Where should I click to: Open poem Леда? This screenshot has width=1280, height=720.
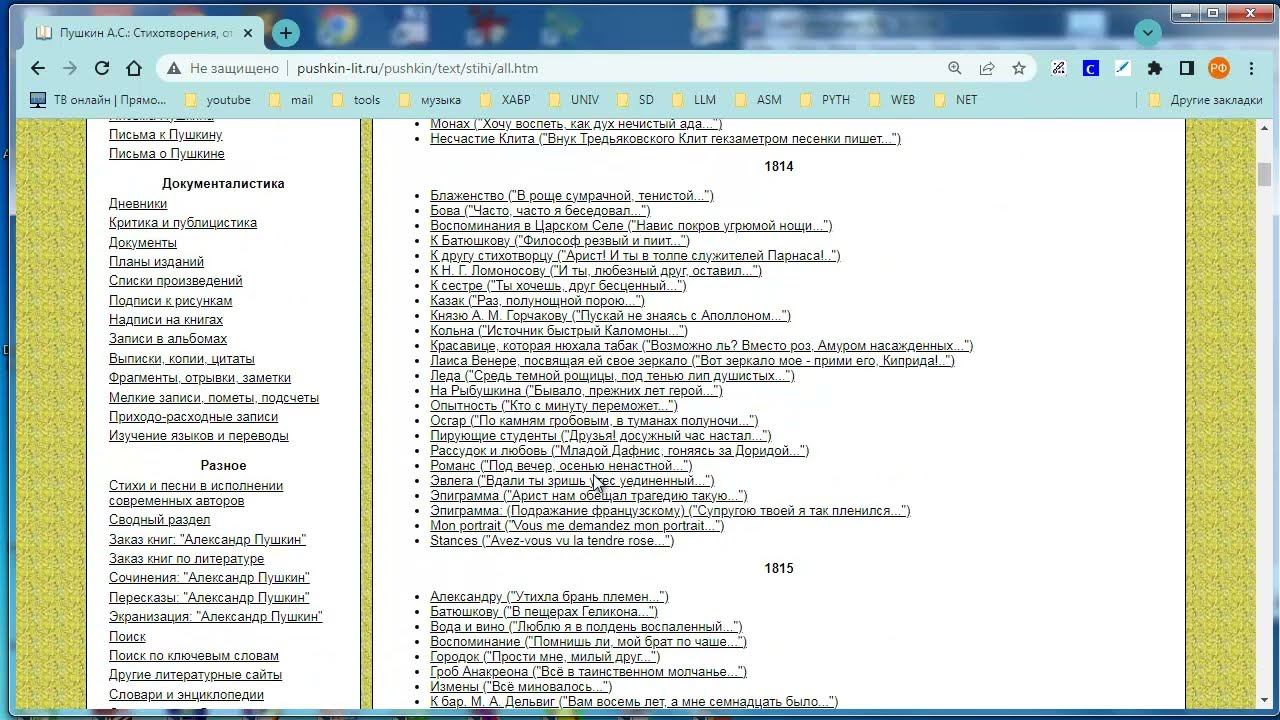612,376
